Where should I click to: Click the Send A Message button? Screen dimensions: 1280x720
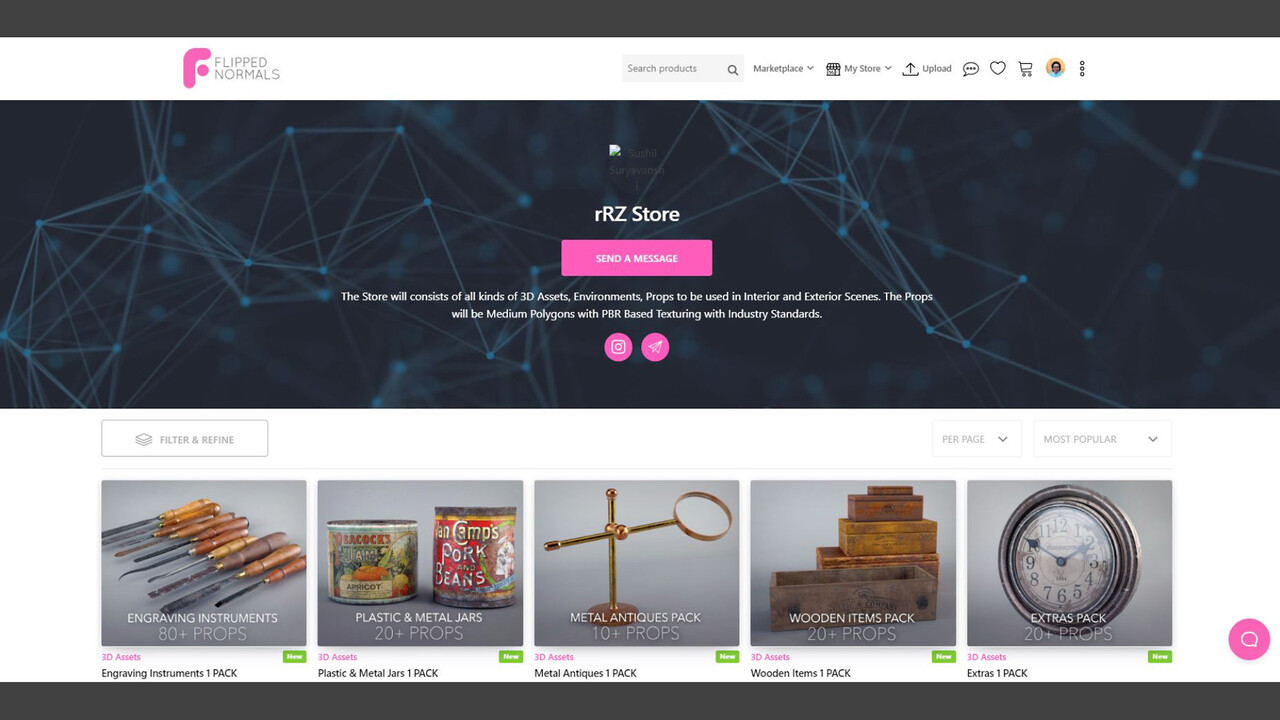click(636, 258)
